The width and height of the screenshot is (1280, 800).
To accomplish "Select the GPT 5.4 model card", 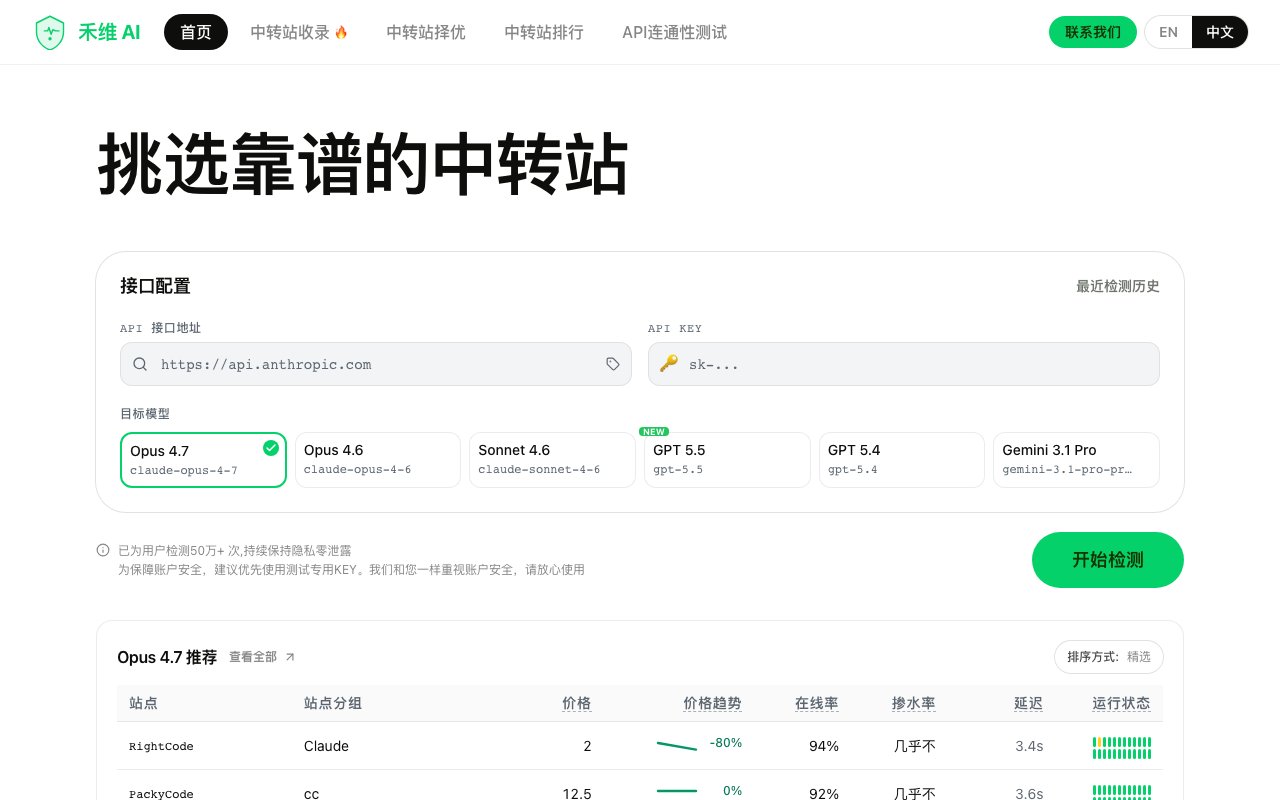I will pyautogui.click(x=901, y=460).
